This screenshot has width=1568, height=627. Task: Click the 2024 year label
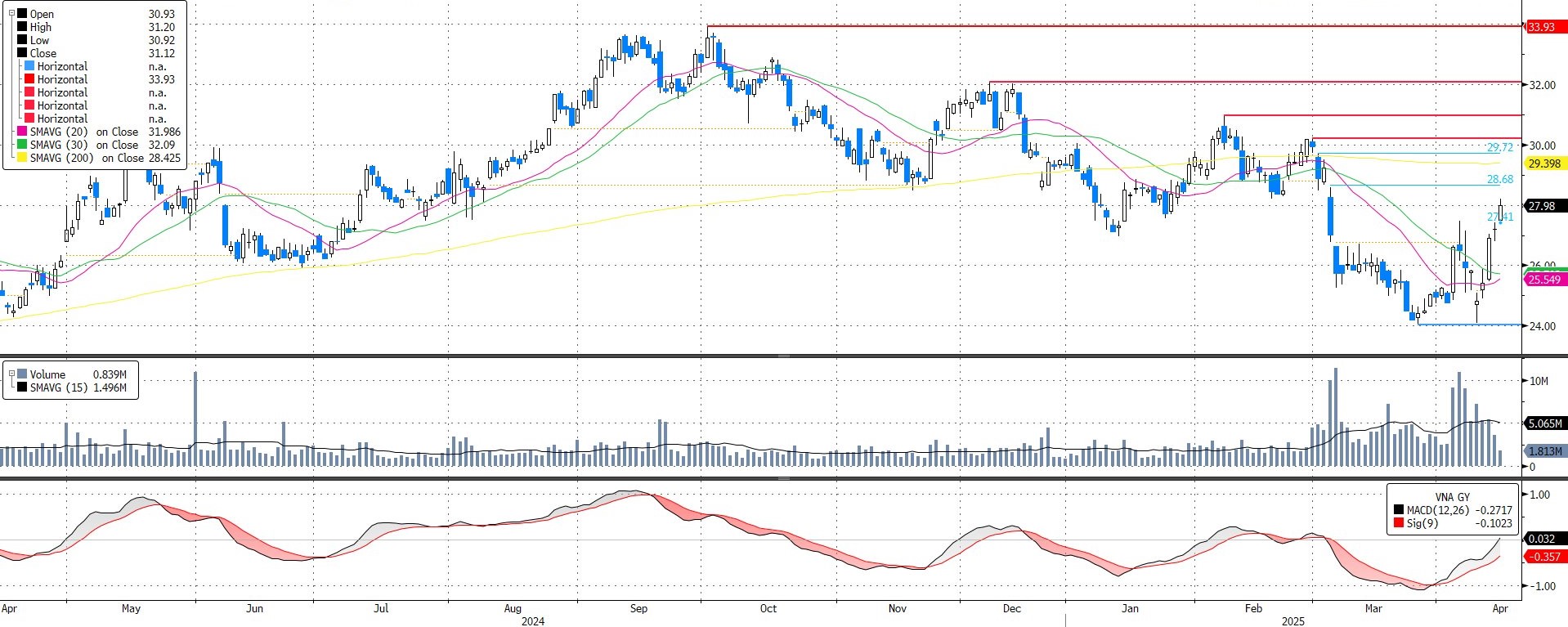[x=533, y=621]
